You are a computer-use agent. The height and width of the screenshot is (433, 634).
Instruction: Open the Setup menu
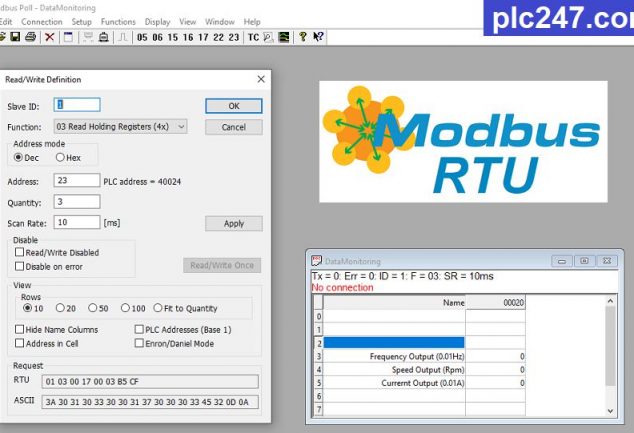tap(81, 22)
